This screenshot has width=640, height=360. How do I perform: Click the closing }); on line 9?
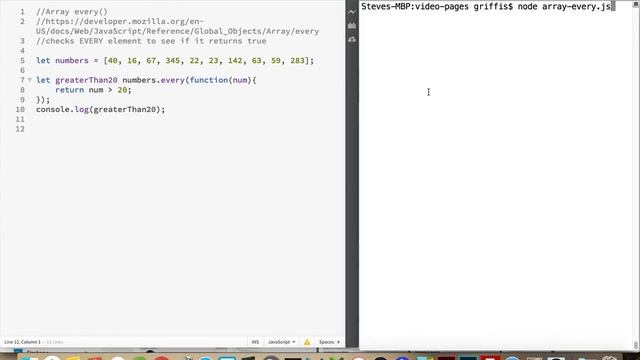[43, 100]
